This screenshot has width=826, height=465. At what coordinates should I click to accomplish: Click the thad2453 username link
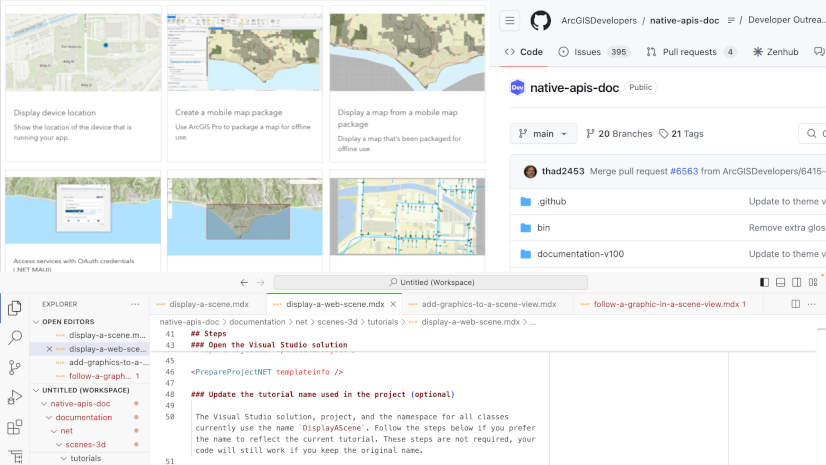click(x=563, y=171)
